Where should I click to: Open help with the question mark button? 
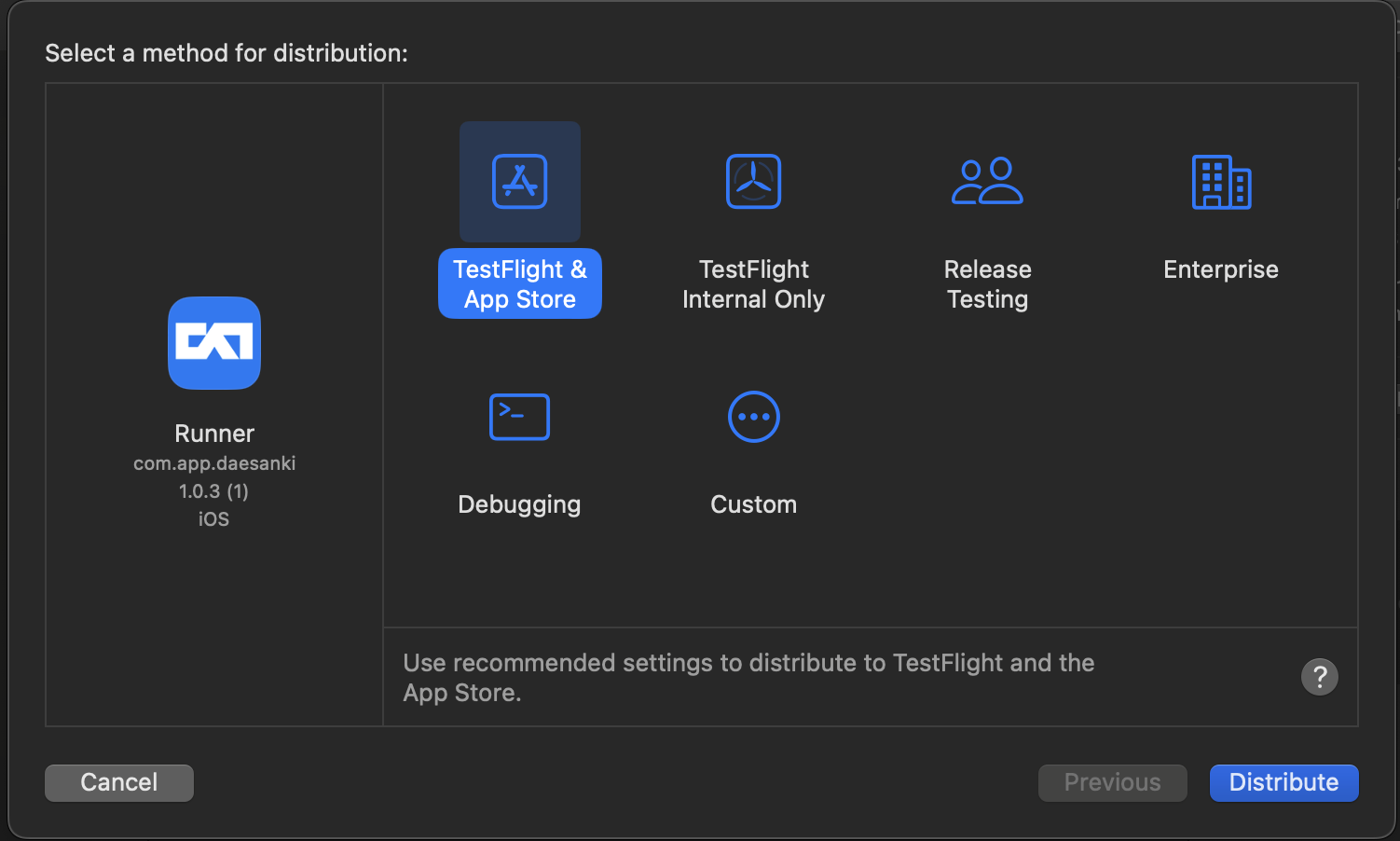click(1320, 677)
